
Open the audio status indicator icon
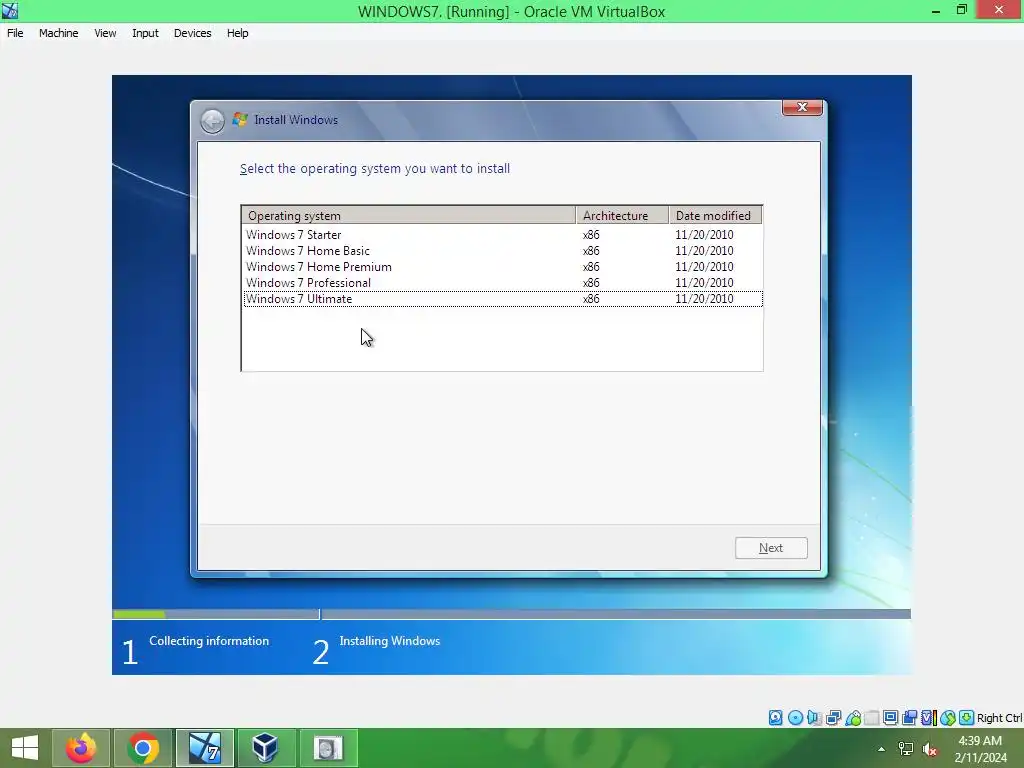814,718
